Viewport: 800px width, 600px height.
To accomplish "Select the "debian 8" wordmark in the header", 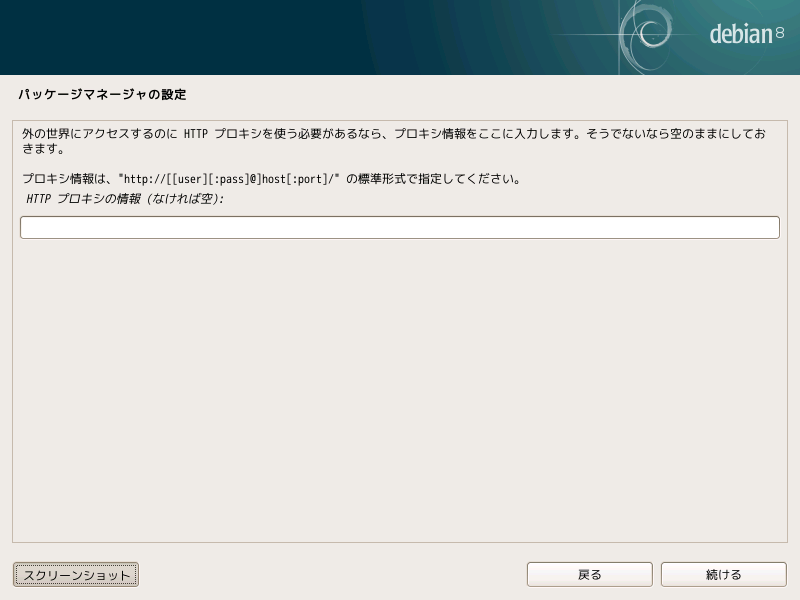I will (x=740, y=32).
